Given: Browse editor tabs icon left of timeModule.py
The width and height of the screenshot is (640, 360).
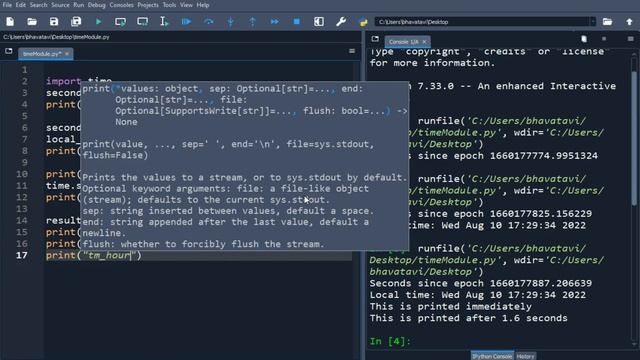Looking at the screenshot, I should pos(9,51).
